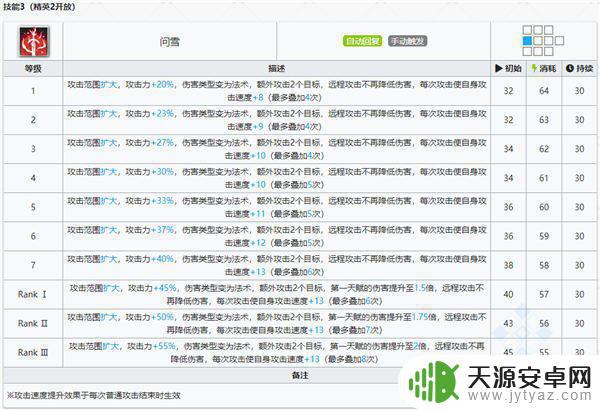Click the Rank Ⅲ row label
600x410 pixels.
tap(33, 353)
